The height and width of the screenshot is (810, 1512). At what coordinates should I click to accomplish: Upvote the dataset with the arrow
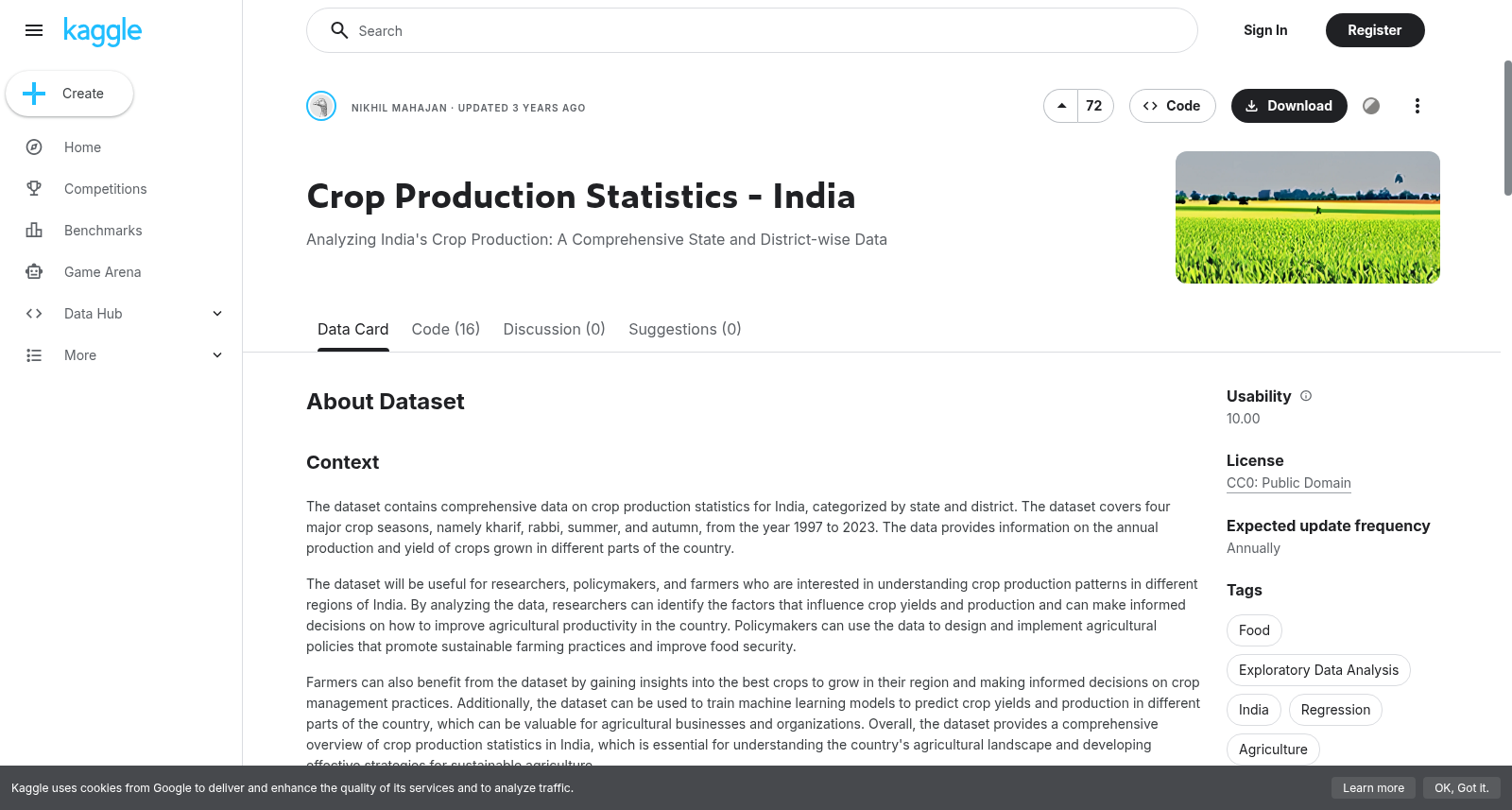pos(1061,106)
